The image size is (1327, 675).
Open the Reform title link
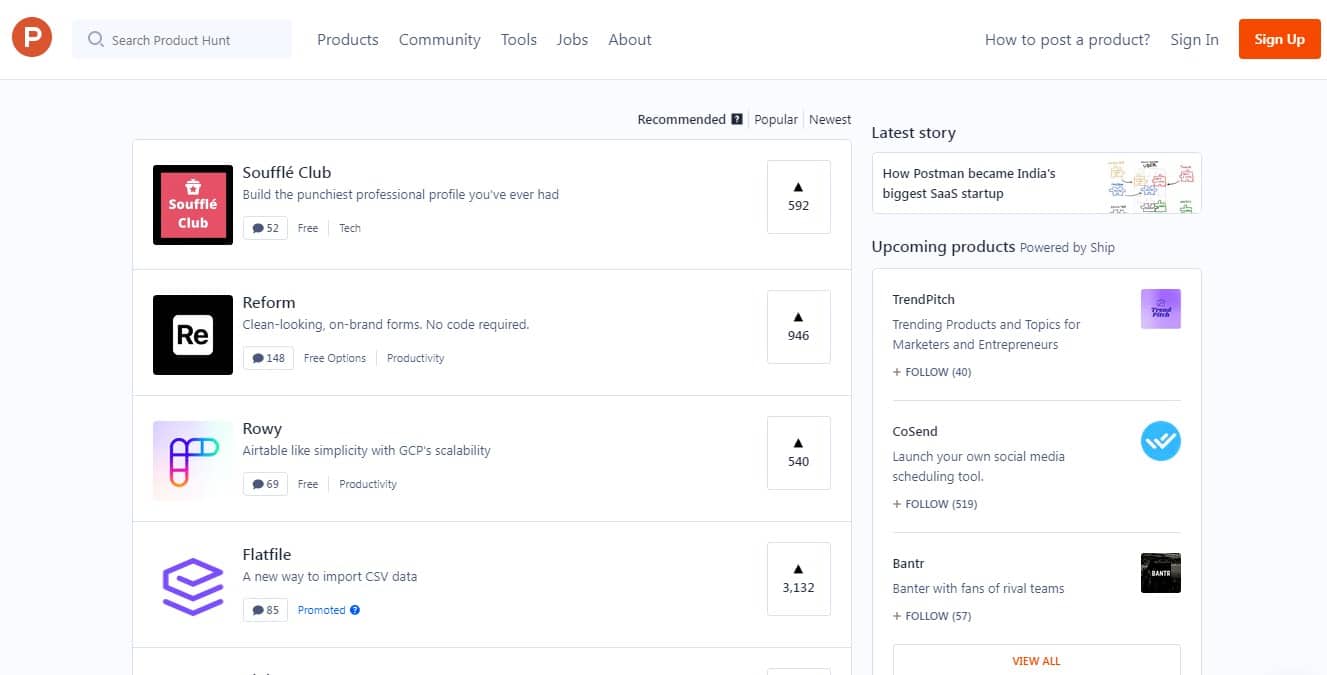(x=269, y=302)
